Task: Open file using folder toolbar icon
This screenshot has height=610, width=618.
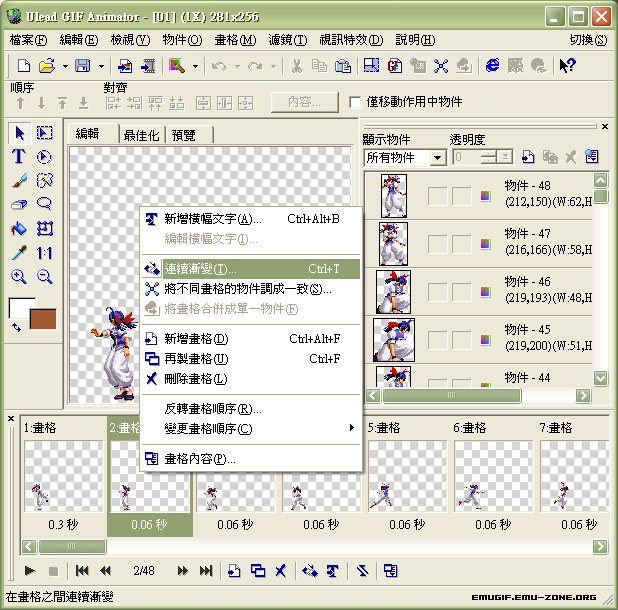Action: (47, 65)
